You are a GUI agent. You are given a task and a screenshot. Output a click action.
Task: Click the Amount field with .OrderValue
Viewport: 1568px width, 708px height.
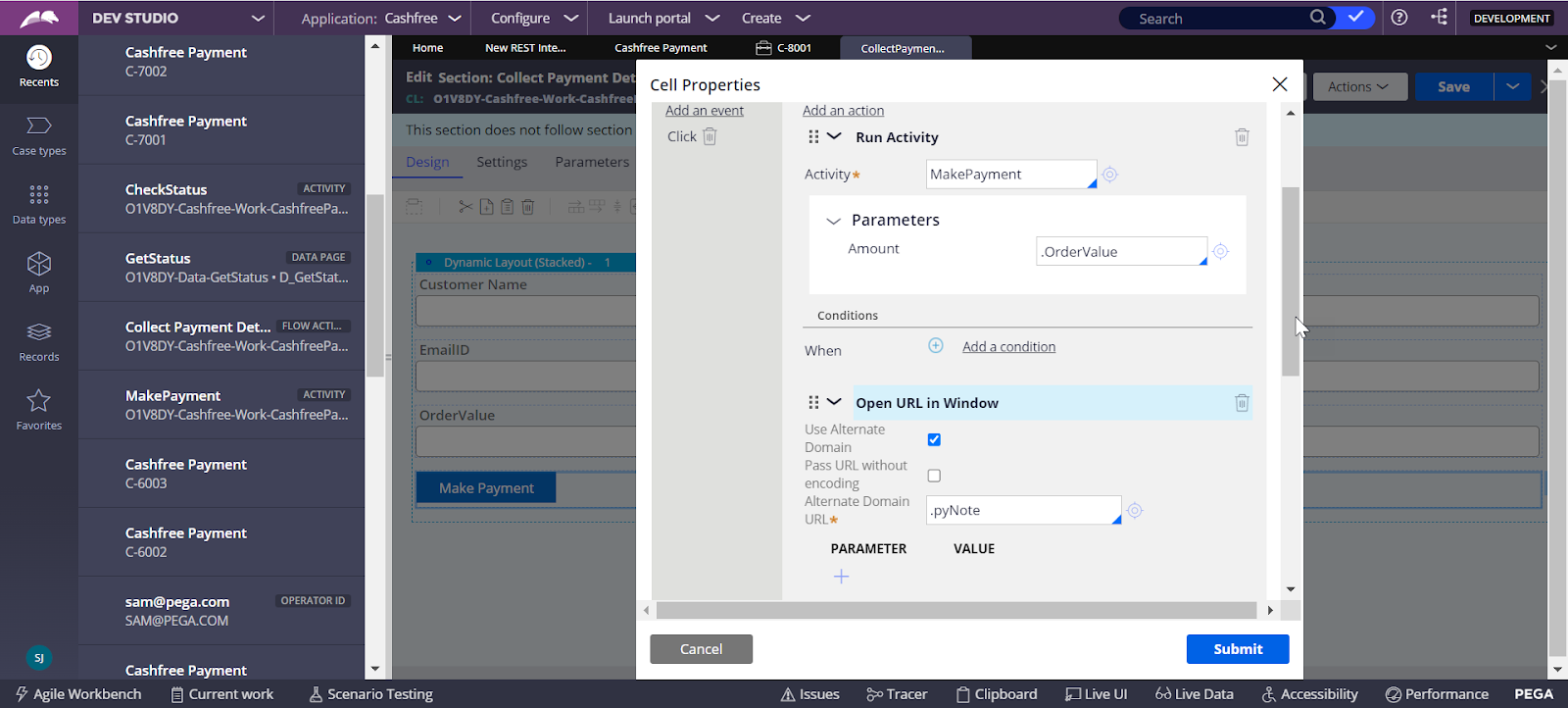coord(1122,252)
